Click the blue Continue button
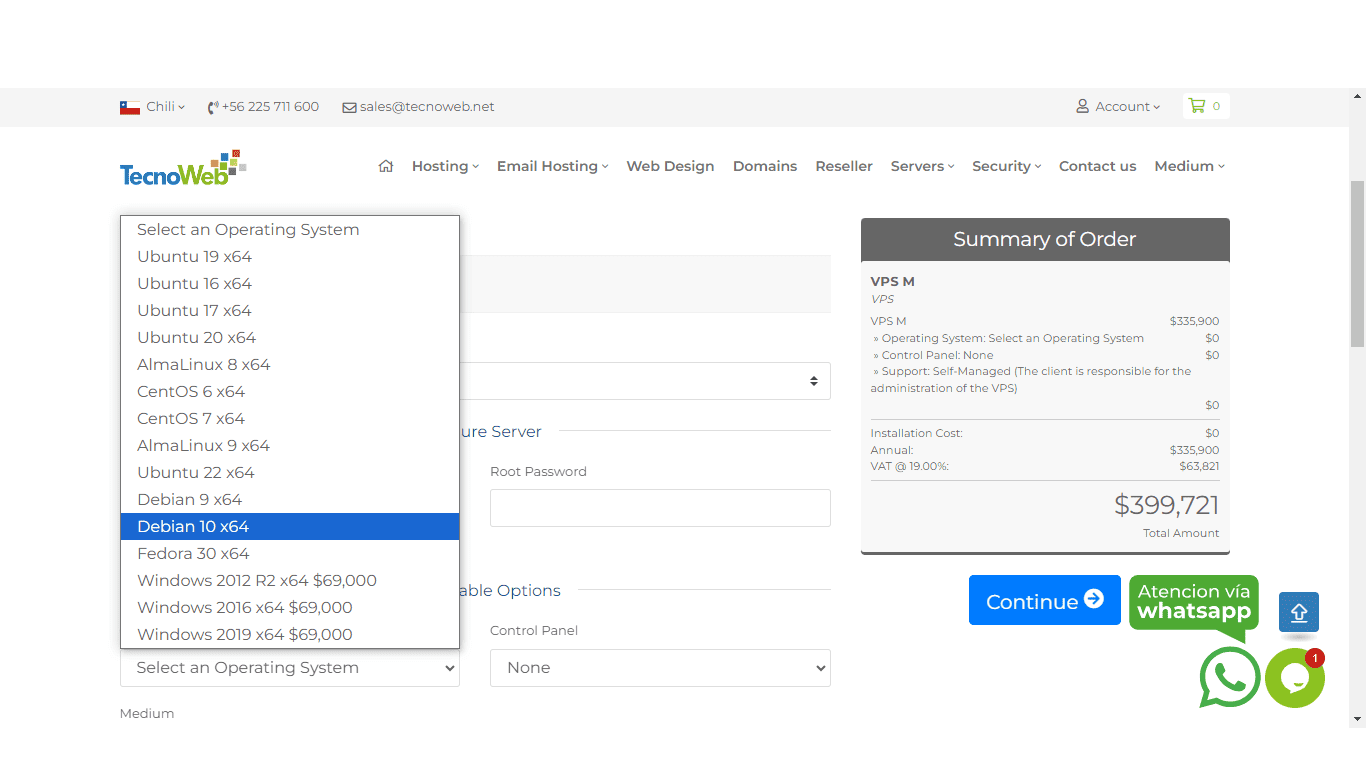The height and width of the screenshot is (768, 1366). [1044, 600]
